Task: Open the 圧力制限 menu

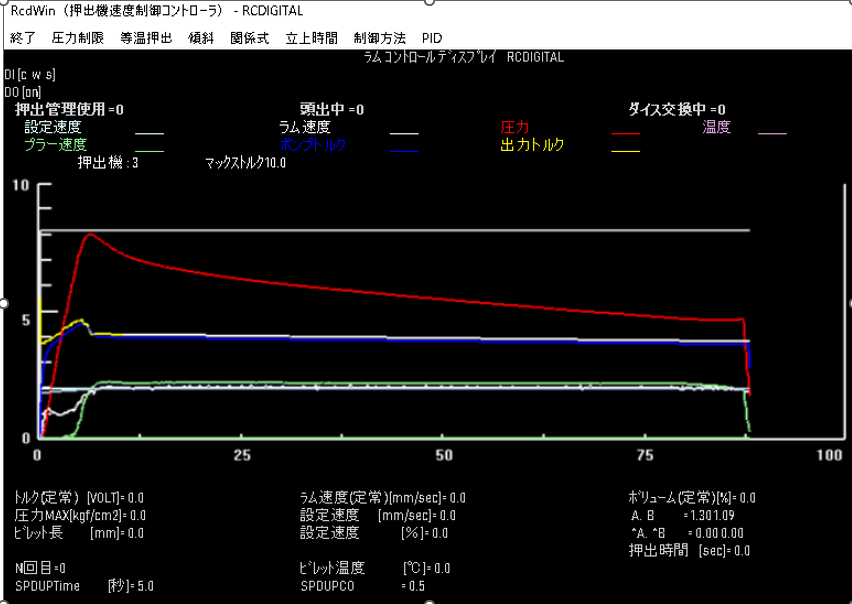Action: [x=77, y=38]
